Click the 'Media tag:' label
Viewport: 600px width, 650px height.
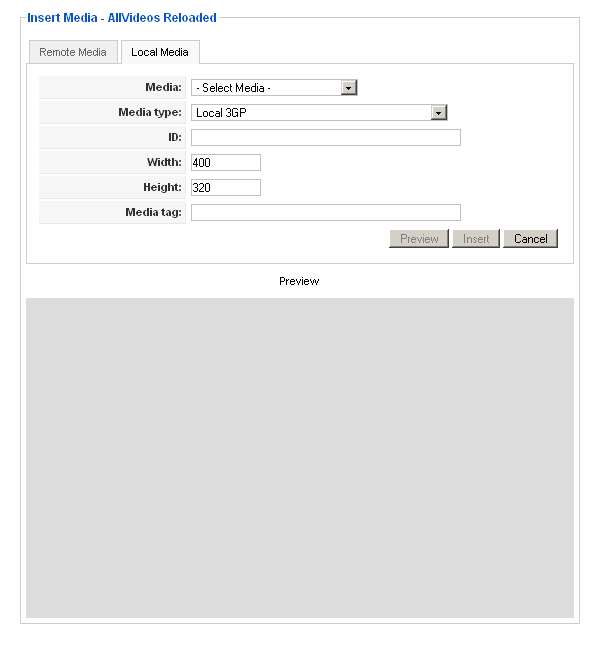[153, 212]
